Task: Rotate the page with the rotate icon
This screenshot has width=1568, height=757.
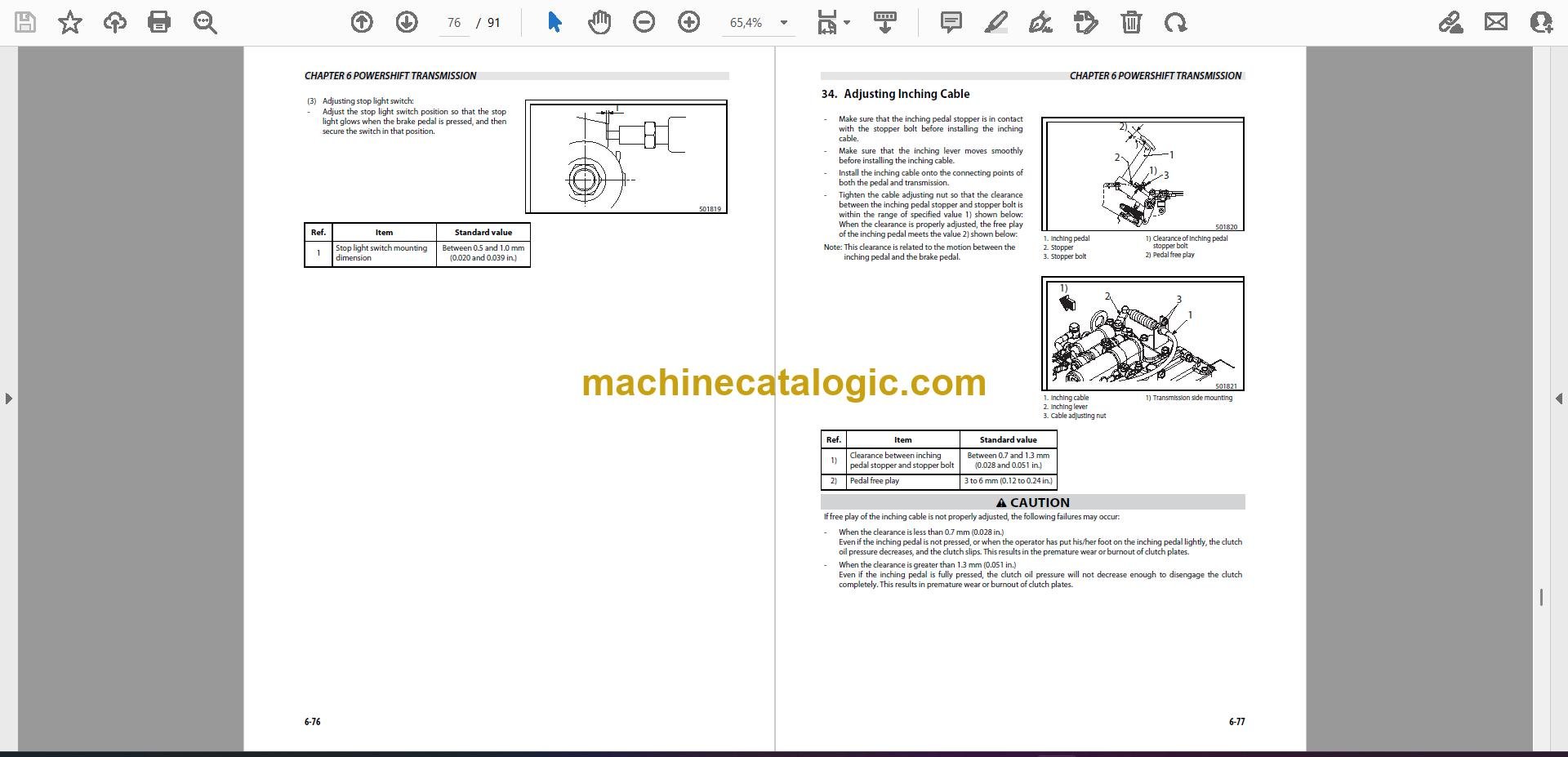Action: pos(1176,23)
